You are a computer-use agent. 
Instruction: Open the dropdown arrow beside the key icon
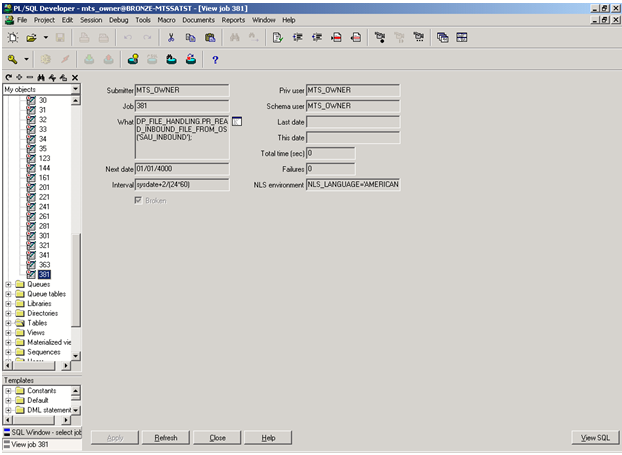(x=26, y=60)
